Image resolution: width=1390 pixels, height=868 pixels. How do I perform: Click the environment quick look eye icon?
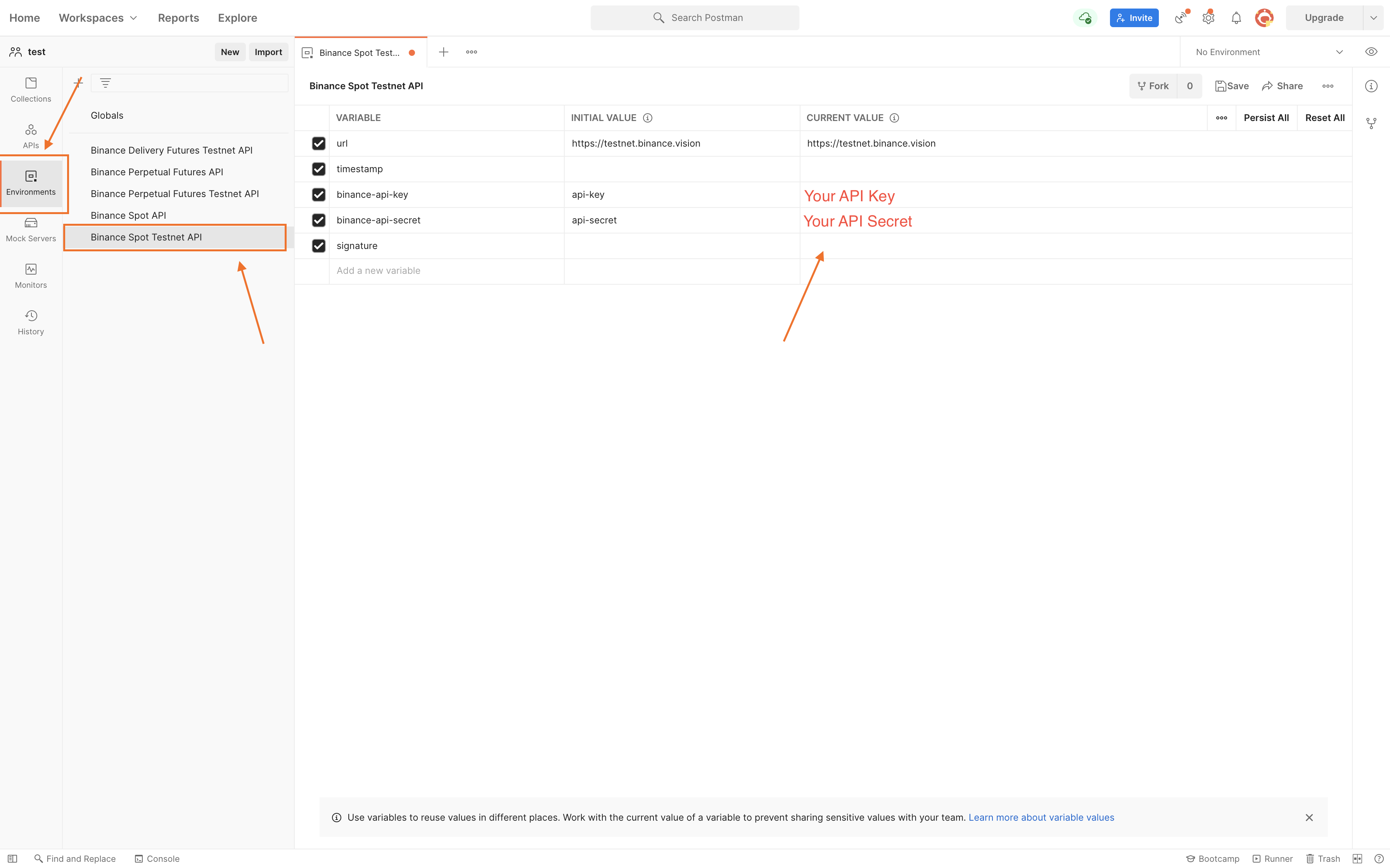[x=1371, y=52]
